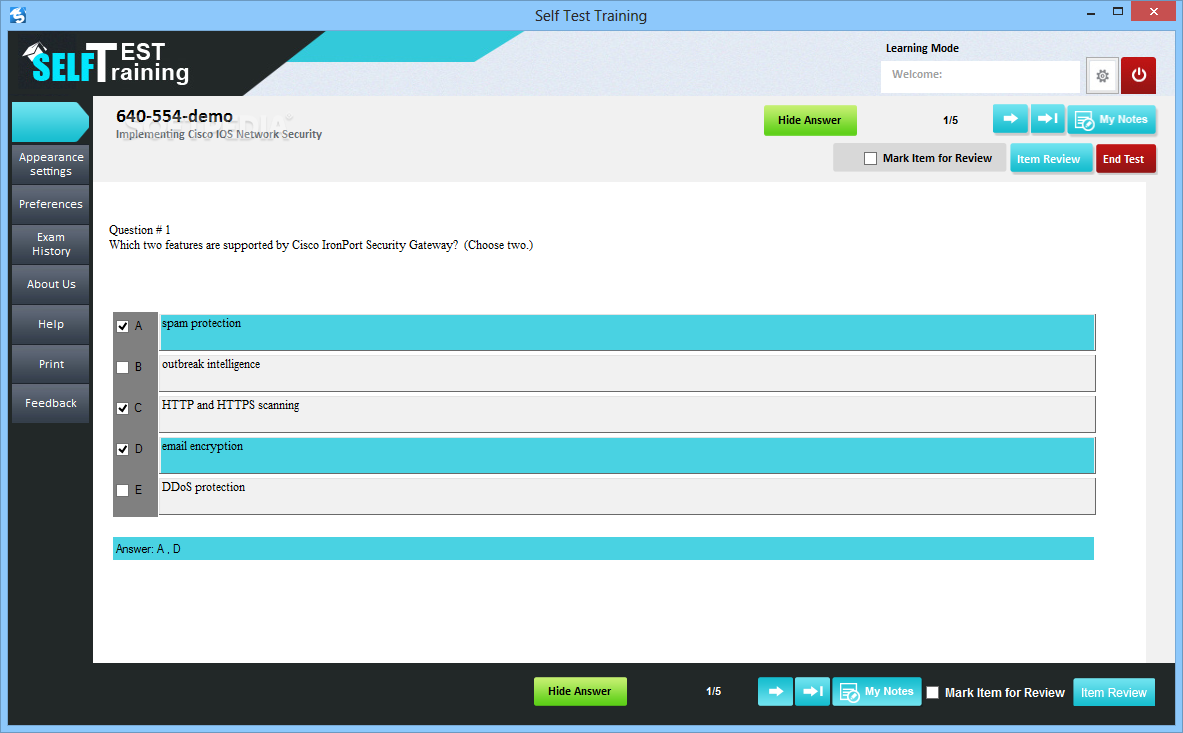Click the red End Test button
Viewport: 1183px width, 733px height.
point(1124,159)
